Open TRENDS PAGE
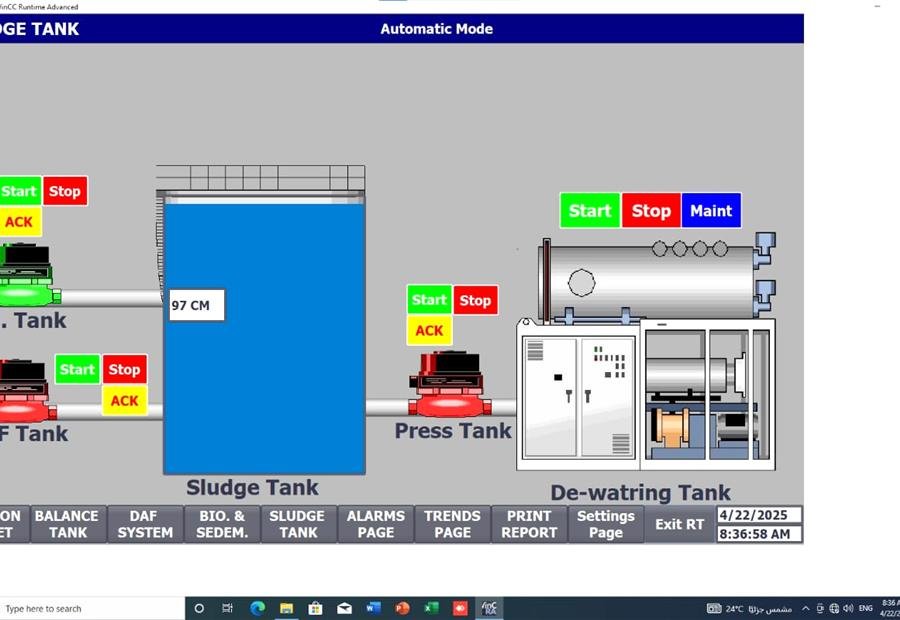Screen dimensions: 900x620 coord(452,524)
